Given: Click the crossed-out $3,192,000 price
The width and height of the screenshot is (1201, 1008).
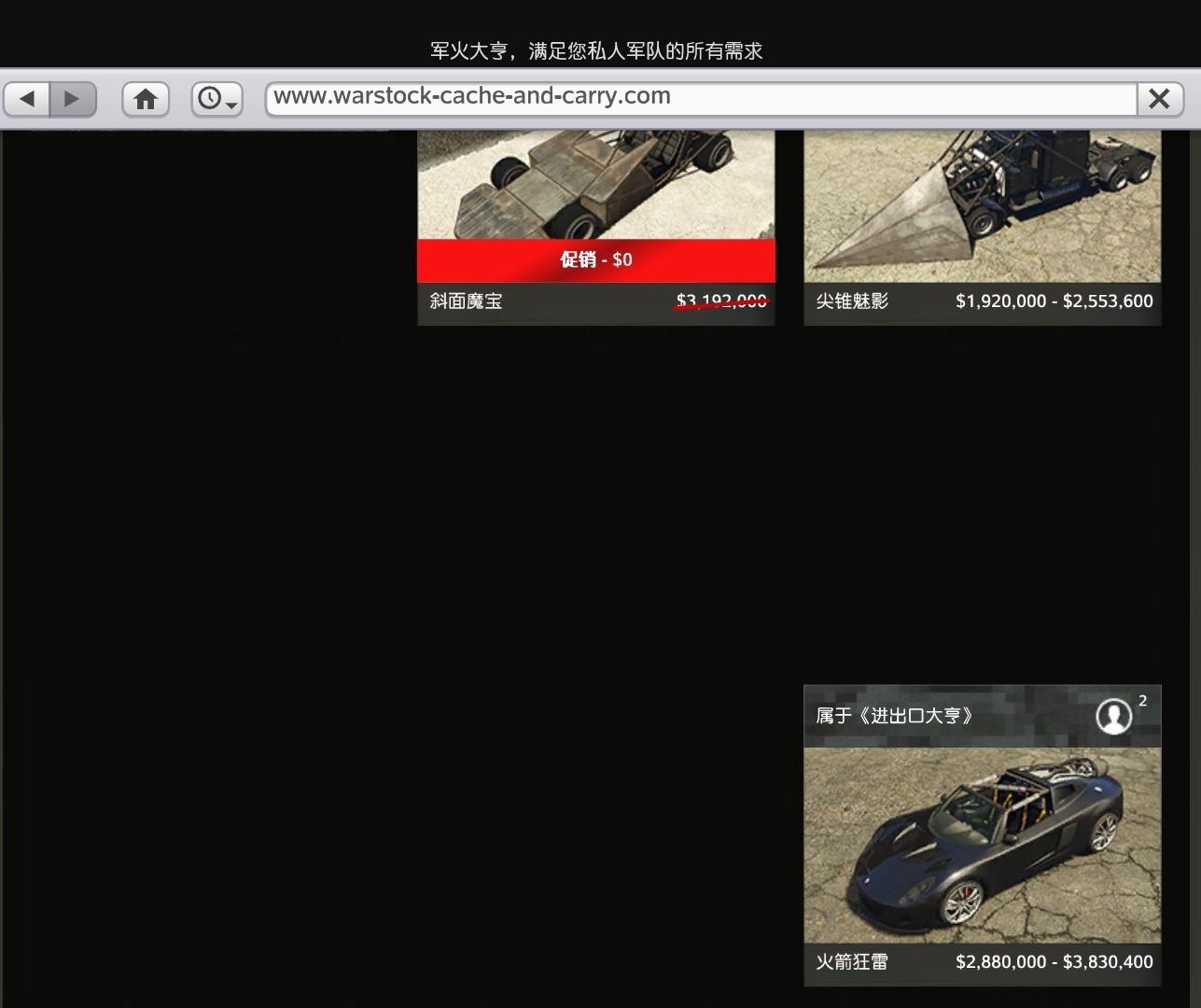Looking at the screenshot, I should [x=721, y=301].
